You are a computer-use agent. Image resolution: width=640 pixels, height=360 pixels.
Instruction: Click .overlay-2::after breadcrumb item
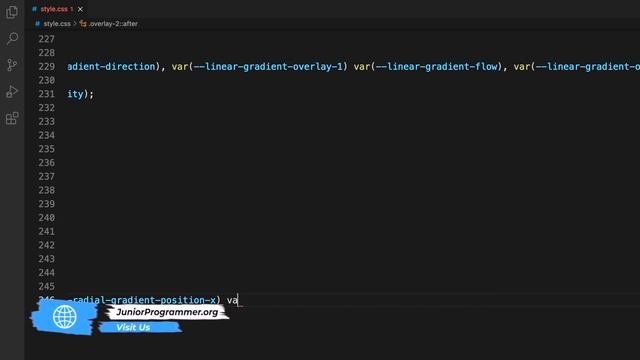click(113, 24)
